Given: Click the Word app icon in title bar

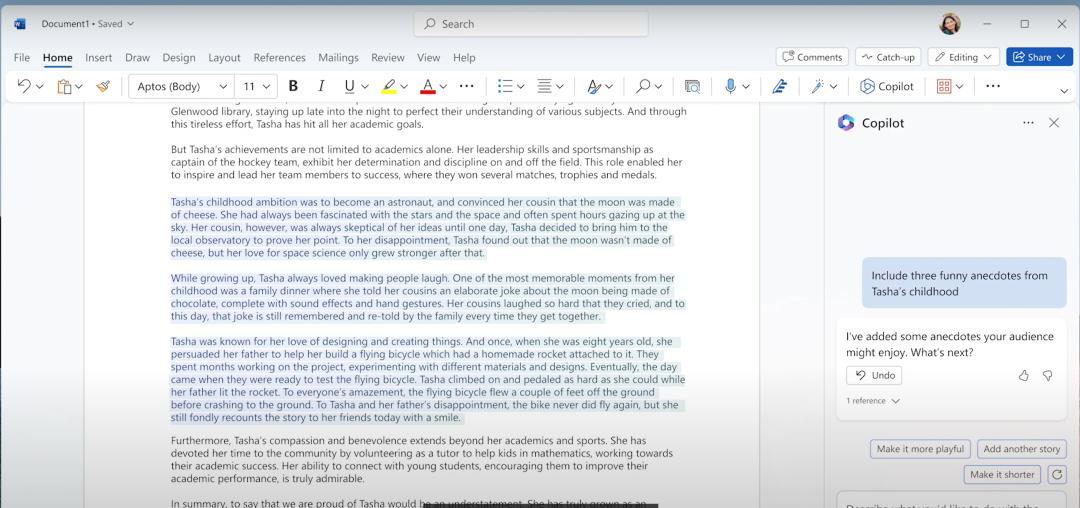Looking at the screenshot, I should point(20,24).
